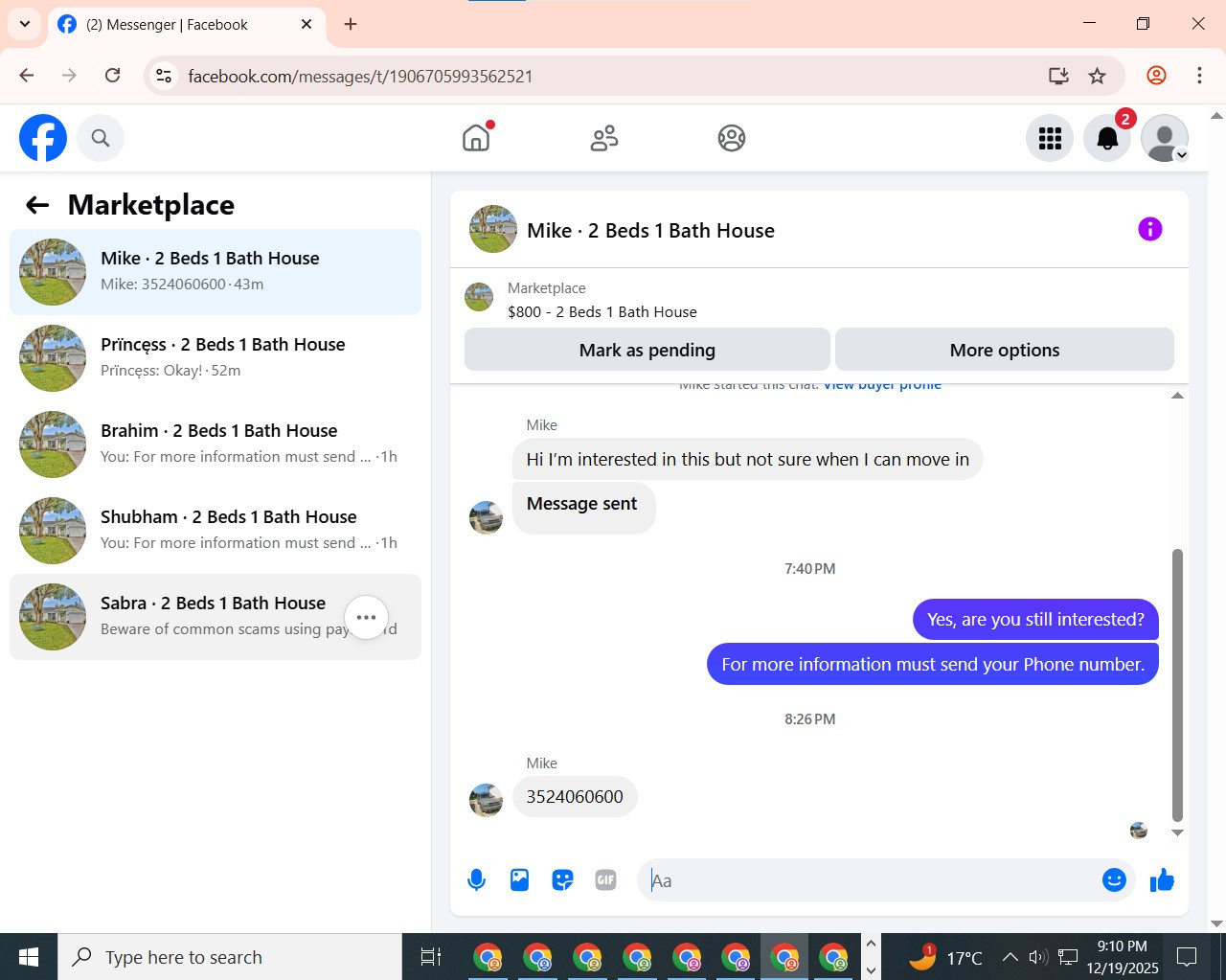Open Mike's chat in the list
Screen dimensions: 1226x980
tap(216, 272)
